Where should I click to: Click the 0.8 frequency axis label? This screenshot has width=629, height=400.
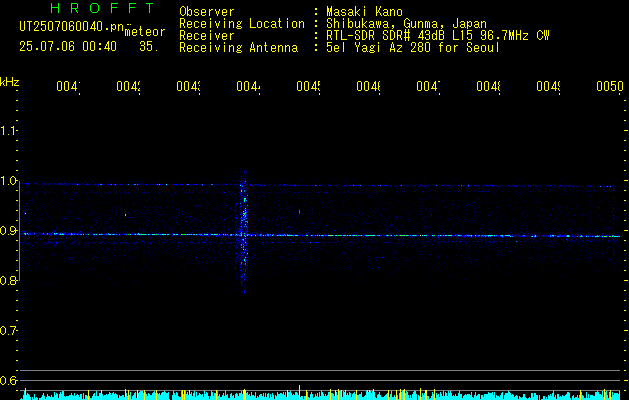[x=8, y=280]
